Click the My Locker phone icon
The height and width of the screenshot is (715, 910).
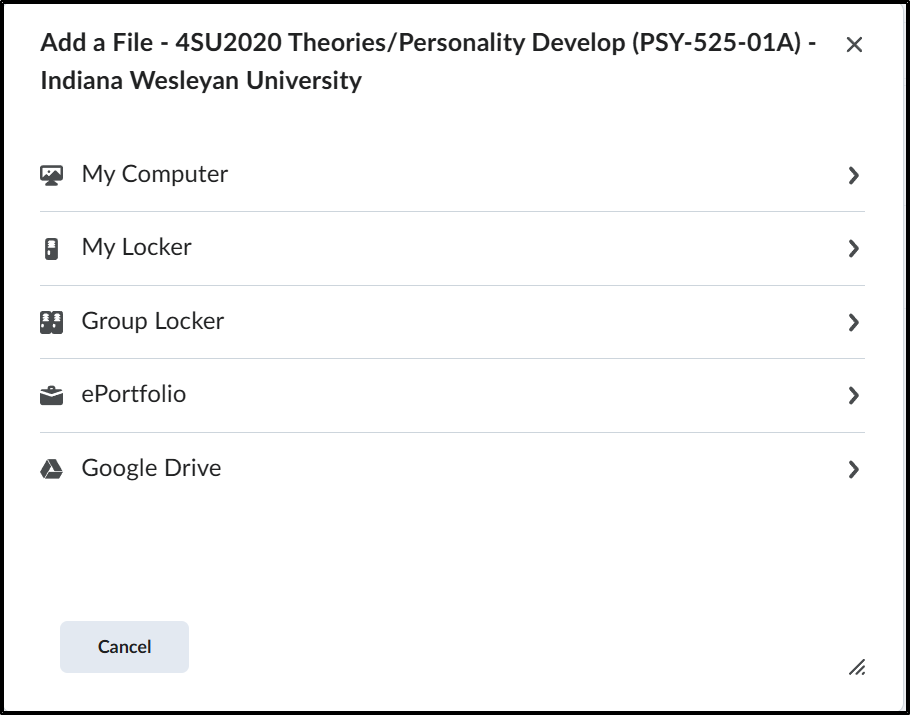[51, 247]
